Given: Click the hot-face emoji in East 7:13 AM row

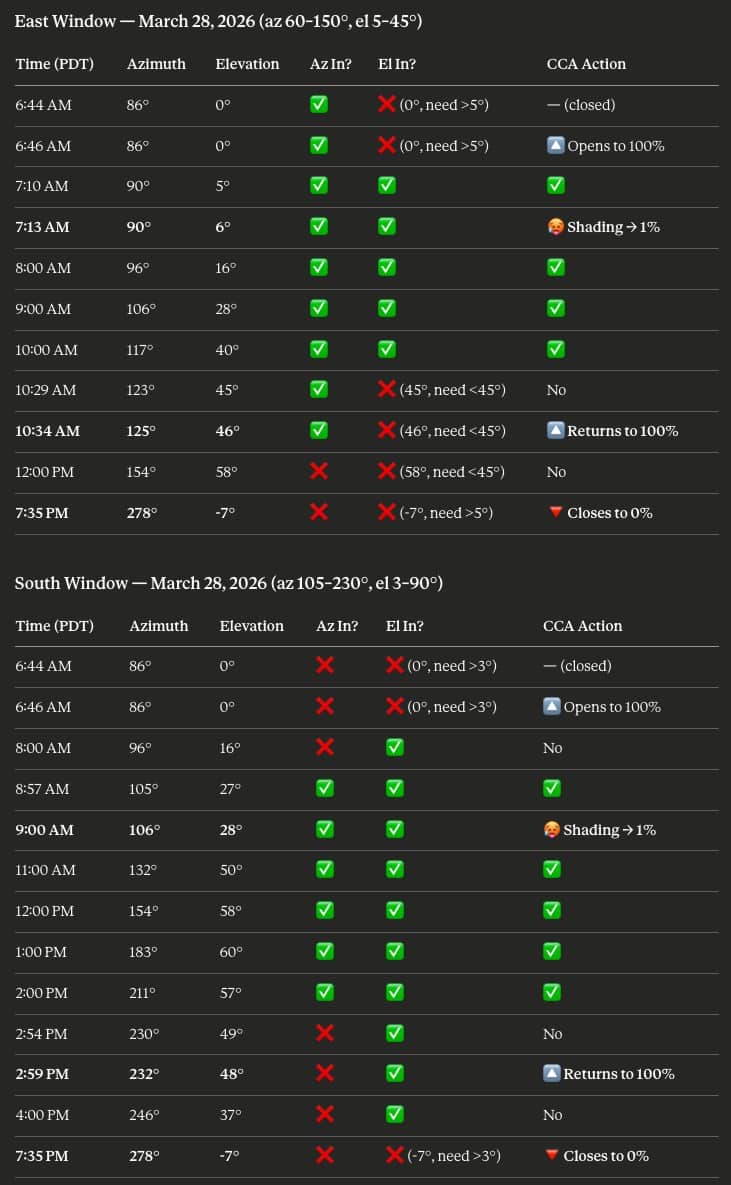Looking at the screenshot, I should [x=555, y=227].
